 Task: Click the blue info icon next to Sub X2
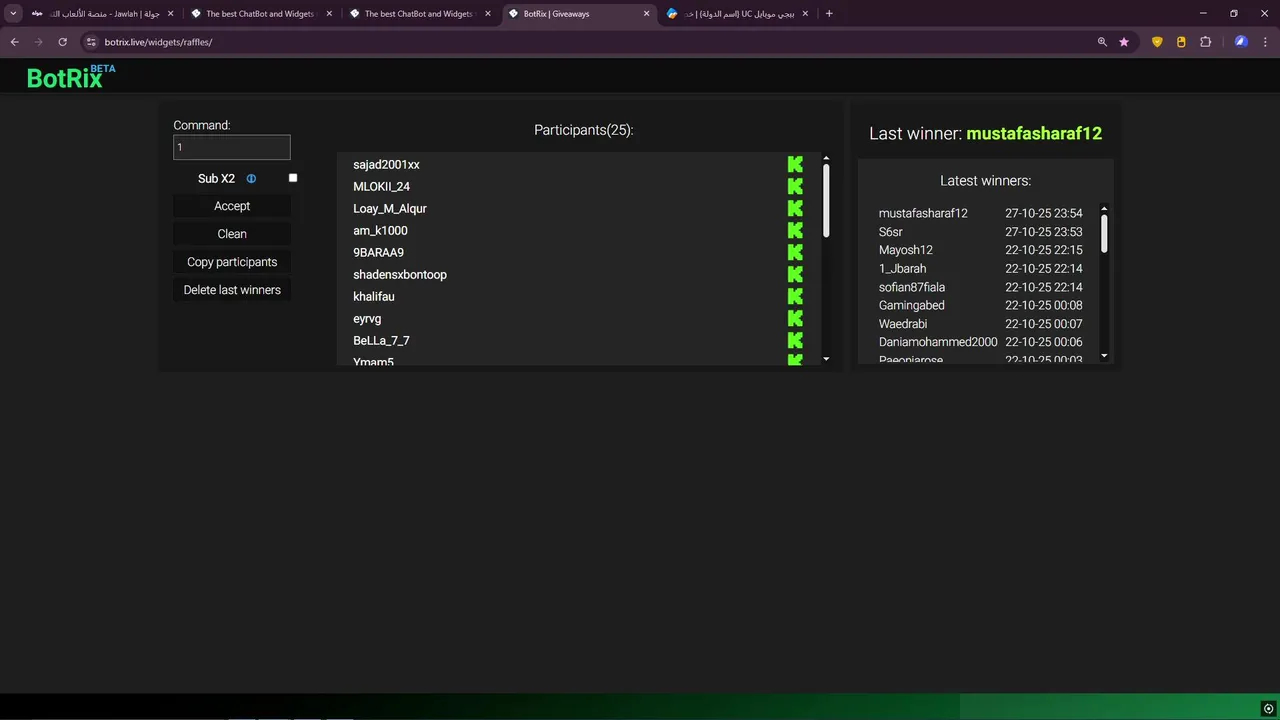pos(251,179)
